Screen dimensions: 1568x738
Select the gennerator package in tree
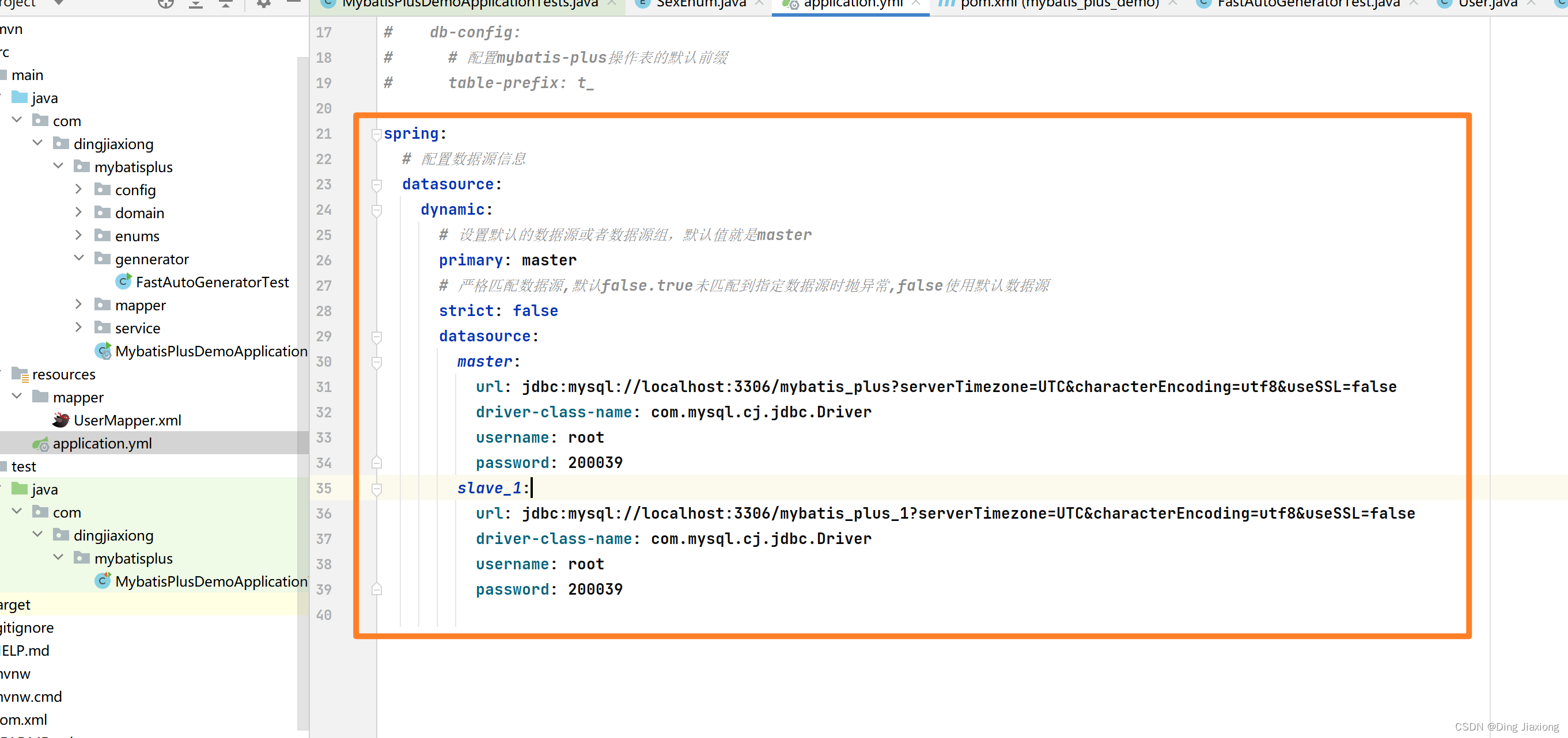tap(152, 259)
